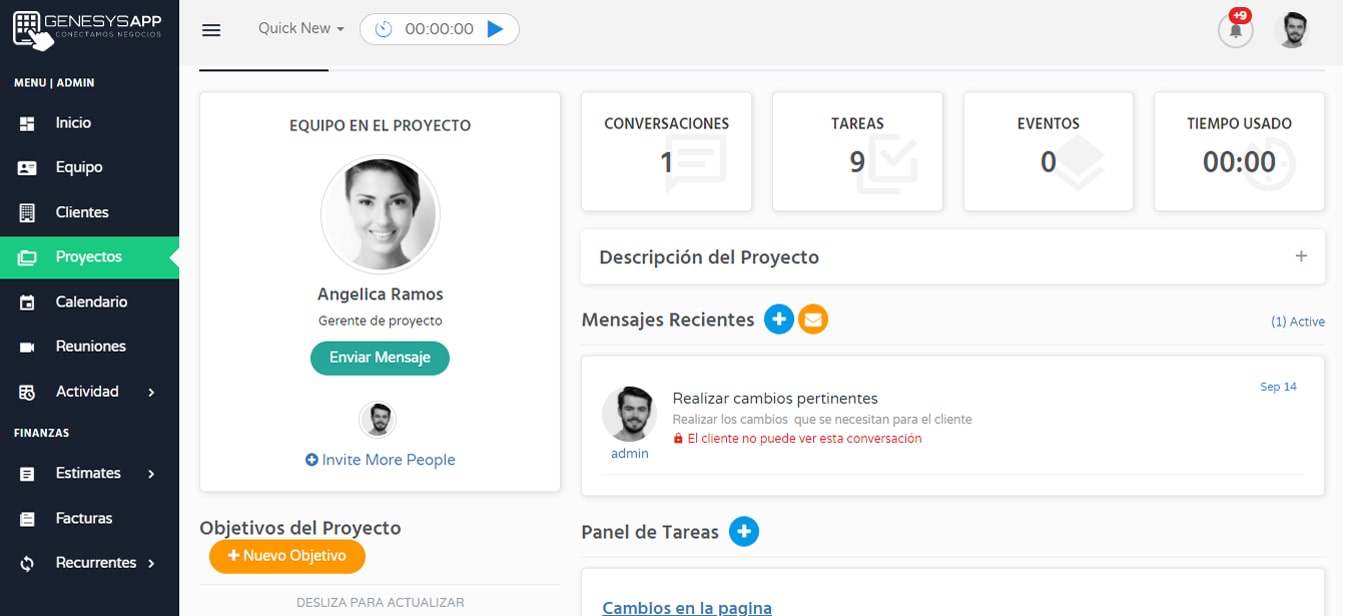
Task: Go to Reuniones in the sidebar
Action: click(x=90, y=347)
